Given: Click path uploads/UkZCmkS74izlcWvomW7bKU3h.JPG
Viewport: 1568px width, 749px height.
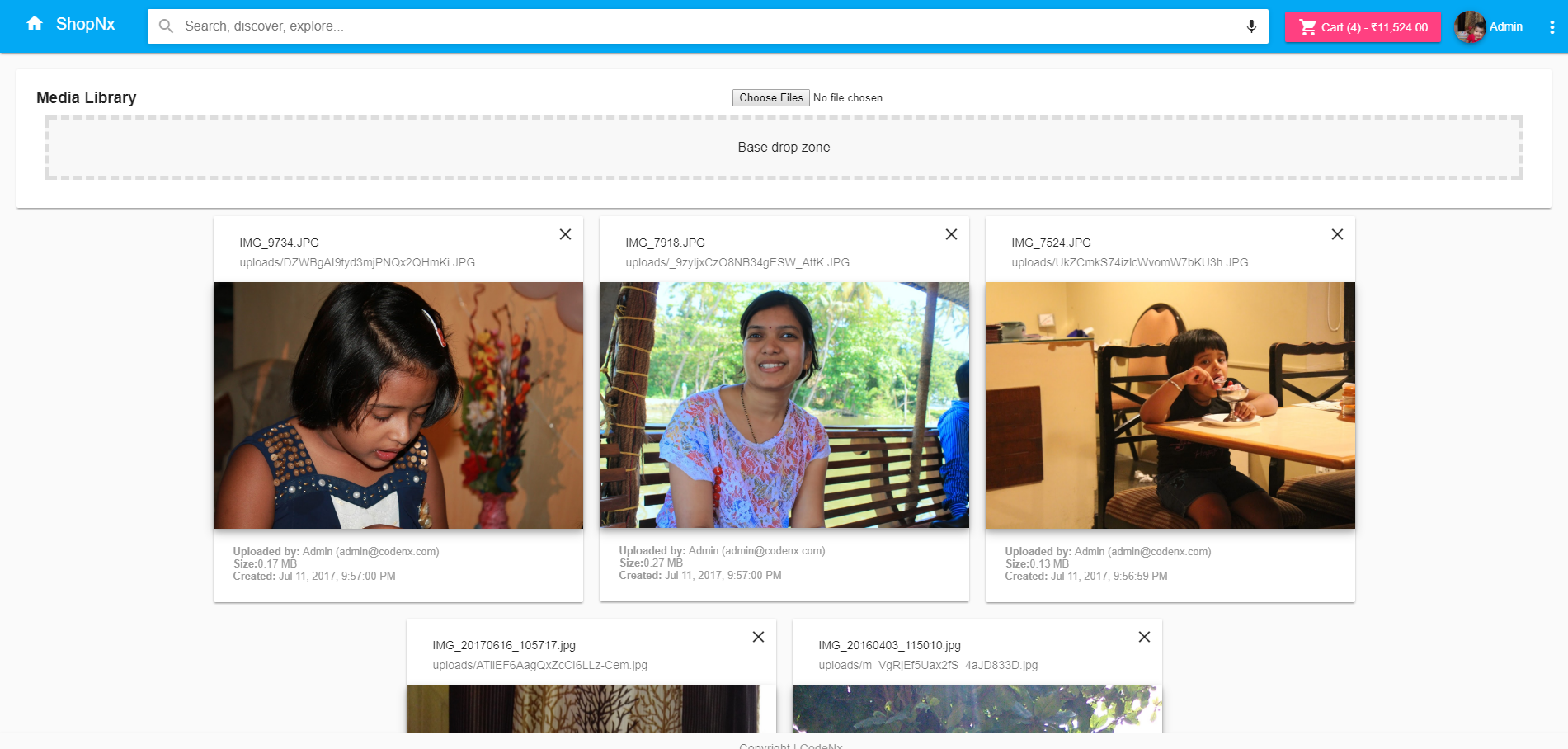Looking at the screenshot, I should pos(1130,263).
